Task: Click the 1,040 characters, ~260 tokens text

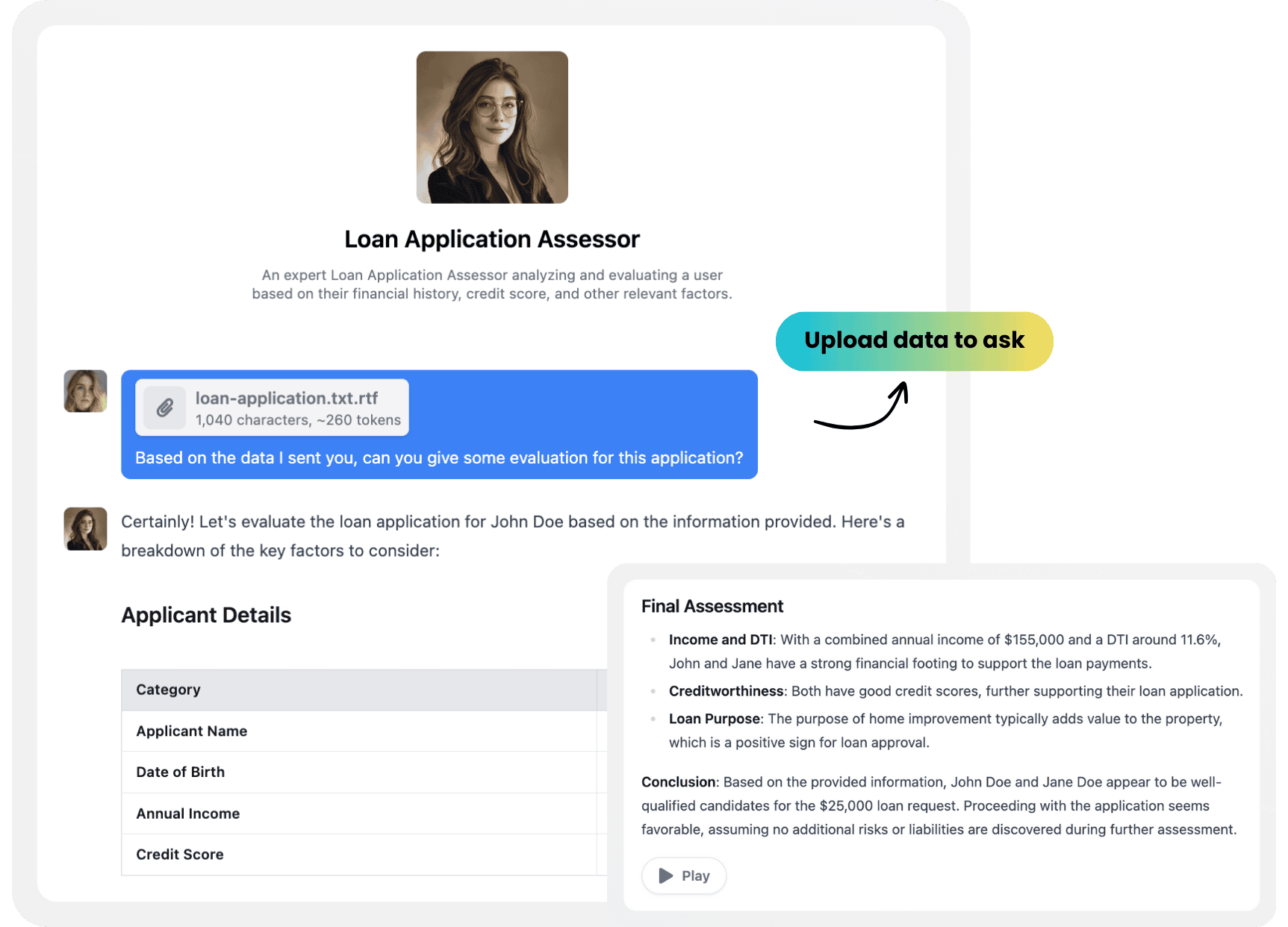Action: tap(298, 420)
